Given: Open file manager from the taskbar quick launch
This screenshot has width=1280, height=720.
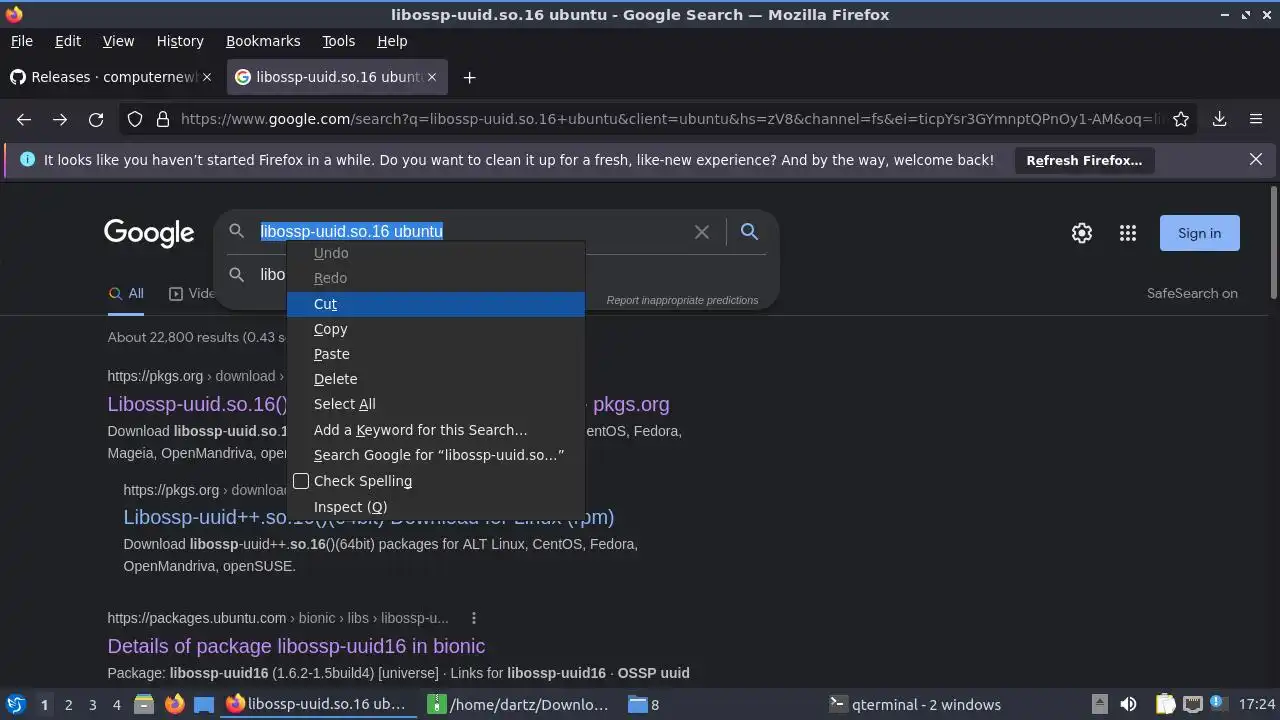Looking at the screenshot, I should pyautogui.click(x=144, y=704).
